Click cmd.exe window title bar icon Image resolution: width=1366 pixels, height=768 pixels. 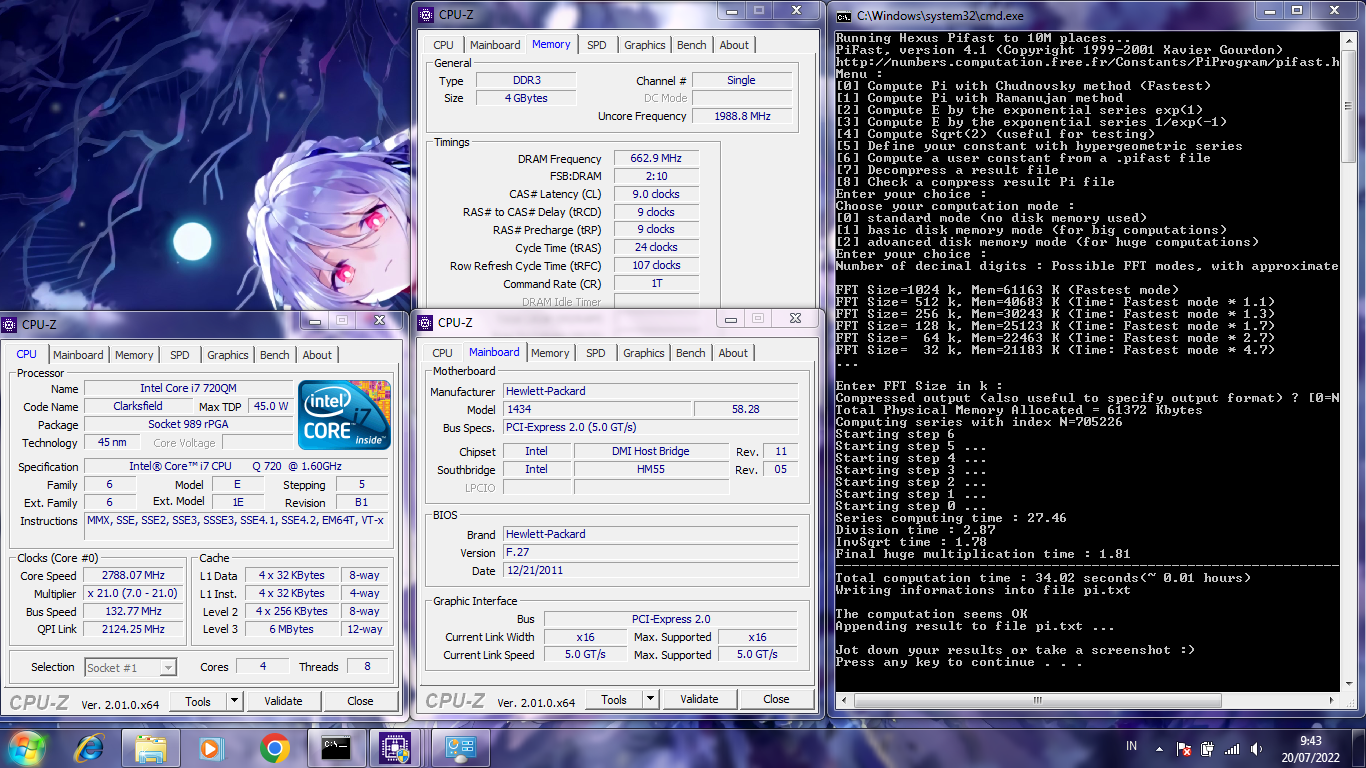(845, 16)
